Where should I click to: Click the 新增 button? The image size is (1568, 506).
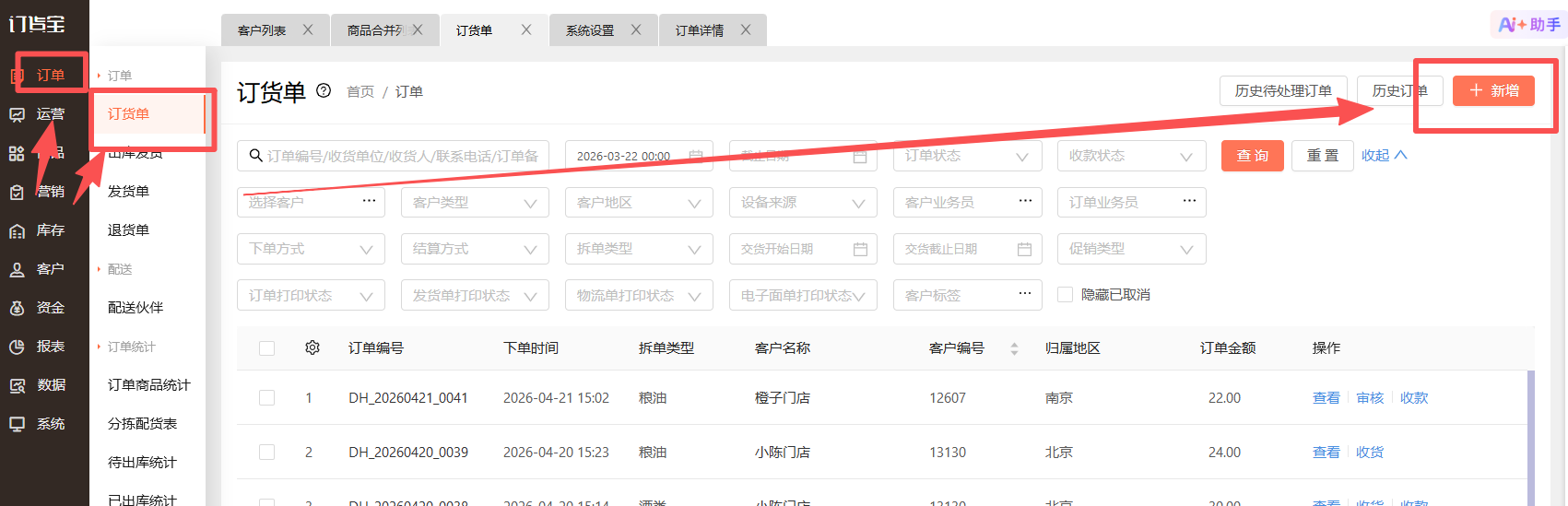[1493, 90]
